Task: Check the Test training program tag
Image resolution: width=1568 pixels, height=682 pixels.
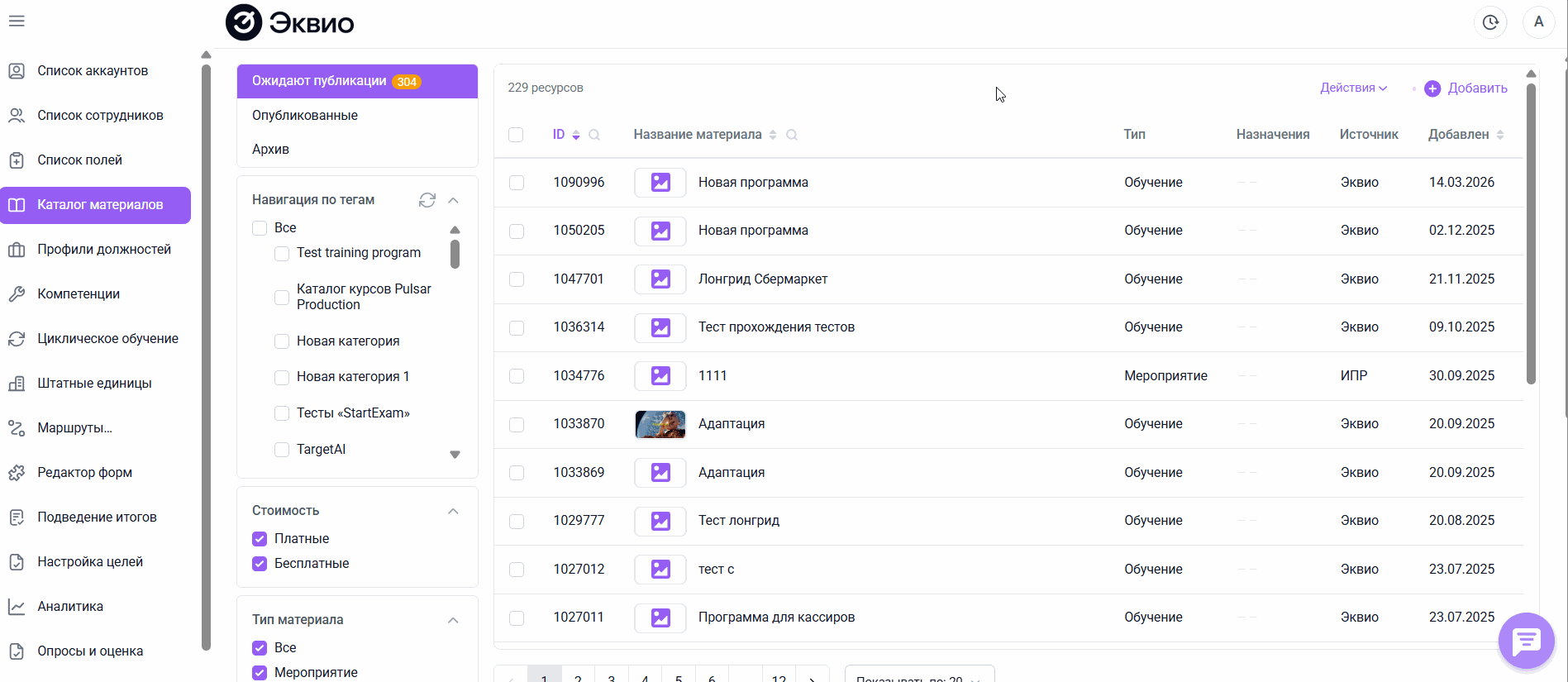Action: click(x=282, y=253)
